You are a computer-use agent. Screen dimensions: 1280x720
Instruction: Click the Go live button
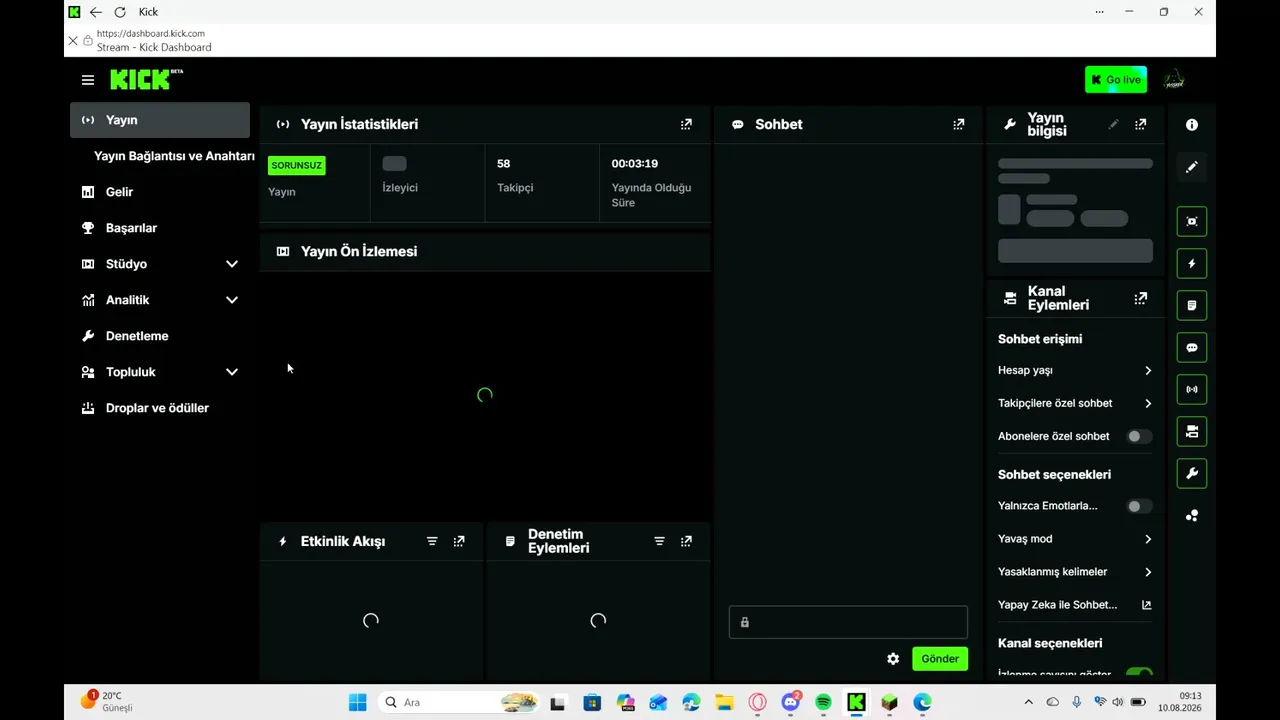tap(1116, 80)
